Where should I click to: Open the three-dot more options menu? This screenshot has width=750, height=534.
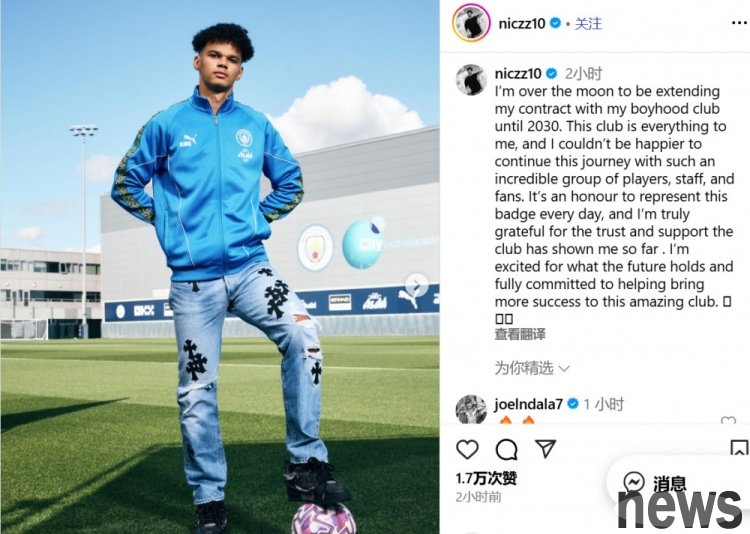pyautogui.click(x=739, y=23)
